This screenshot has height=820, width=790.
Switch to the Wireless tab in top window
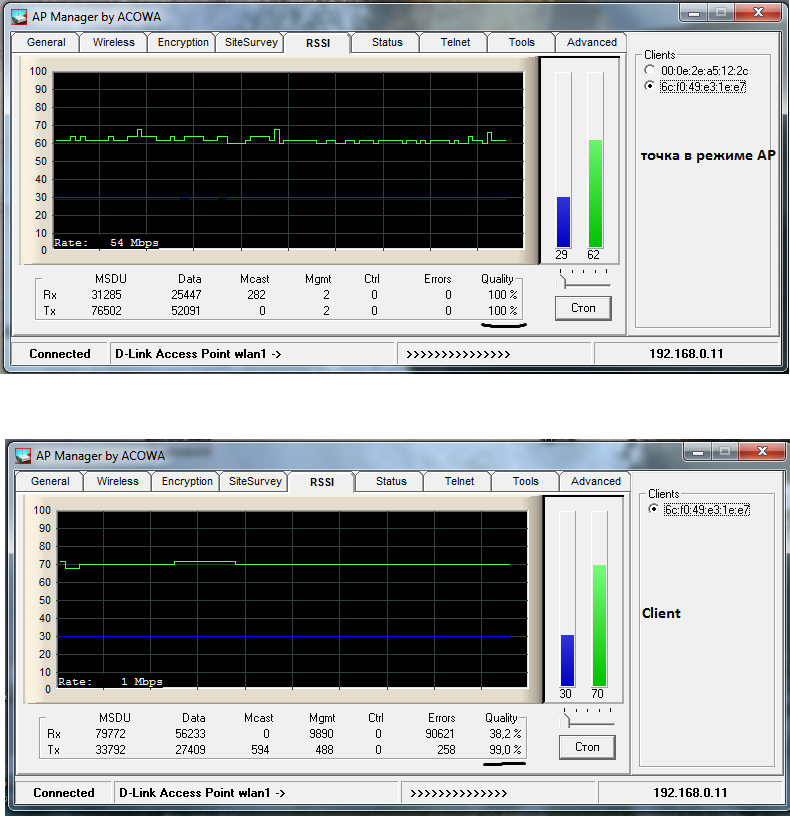(113, 42)
